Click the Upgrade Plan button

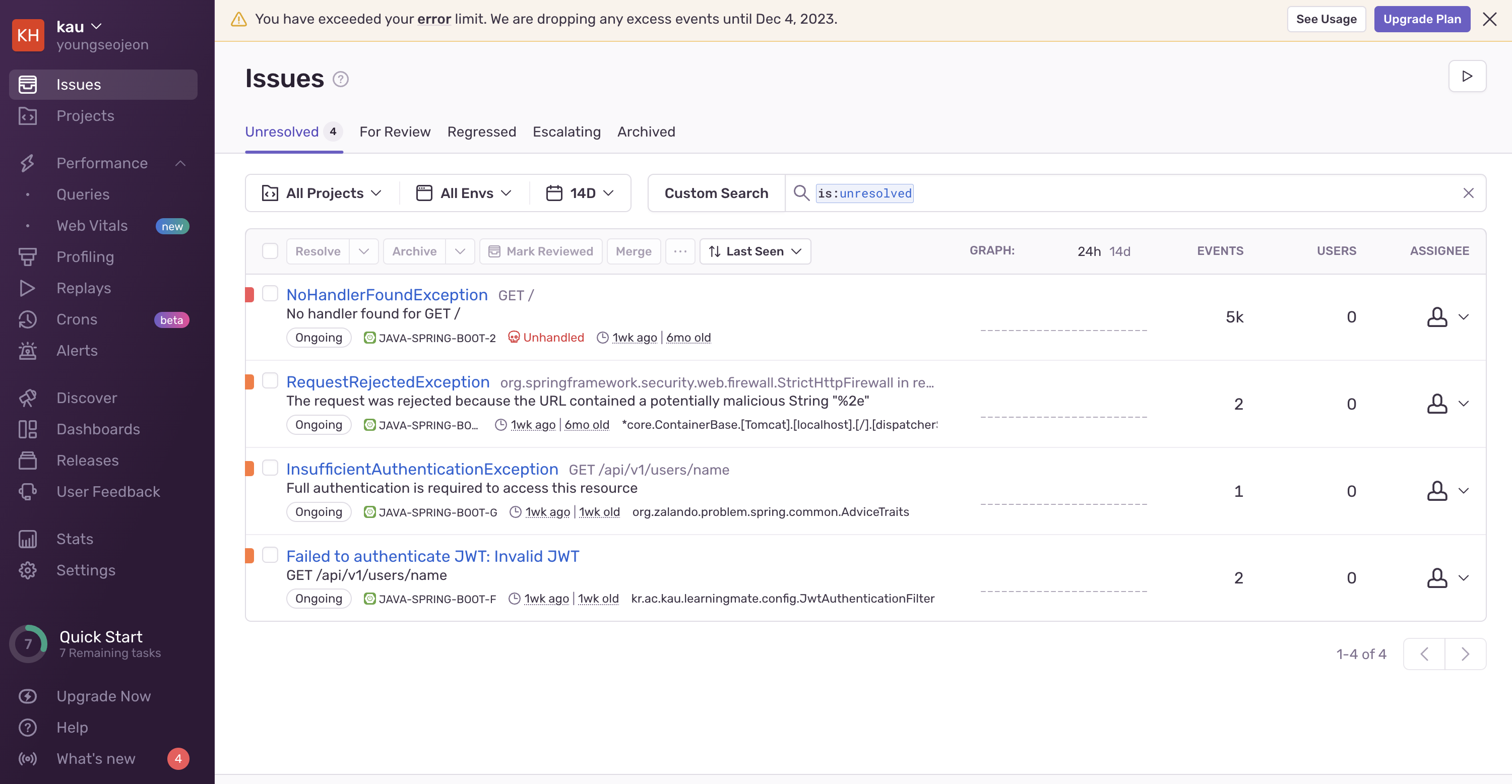click(1422, 19)
